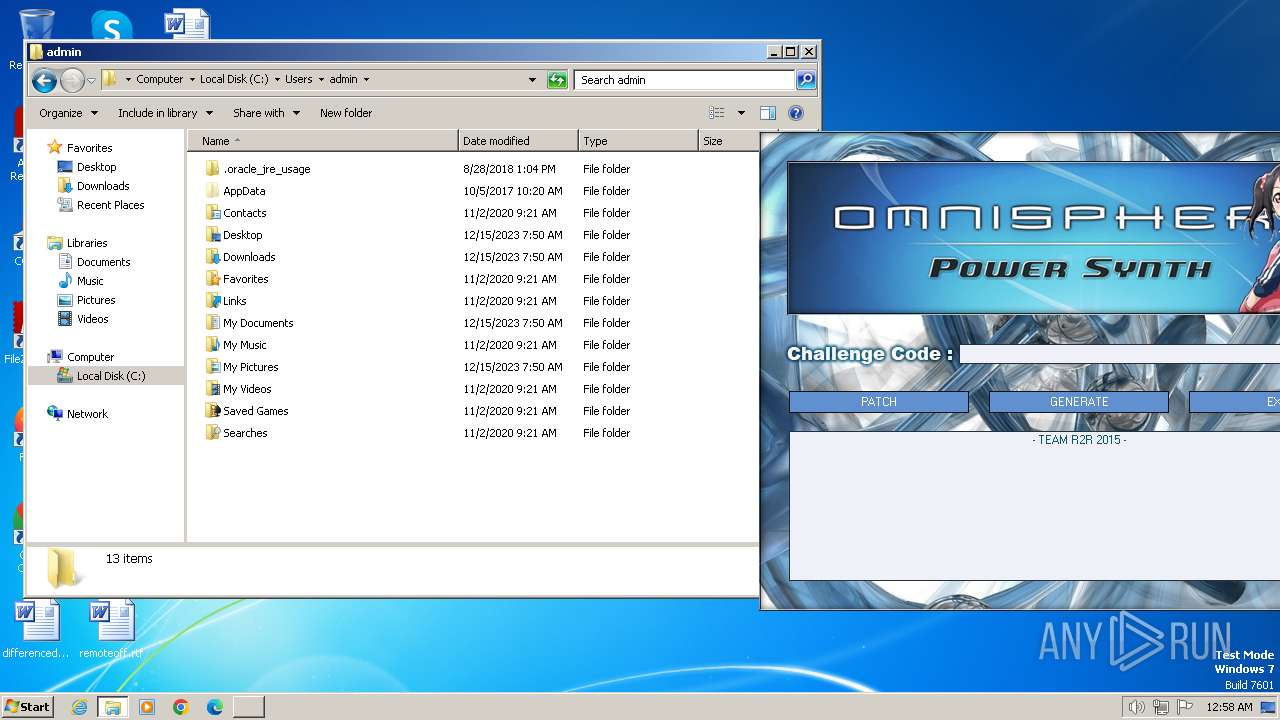Image resolution: width=1280 pixels, height=720 pixels.
Task: Click the keygen output text area
Action: click(x=1034, y=506)
